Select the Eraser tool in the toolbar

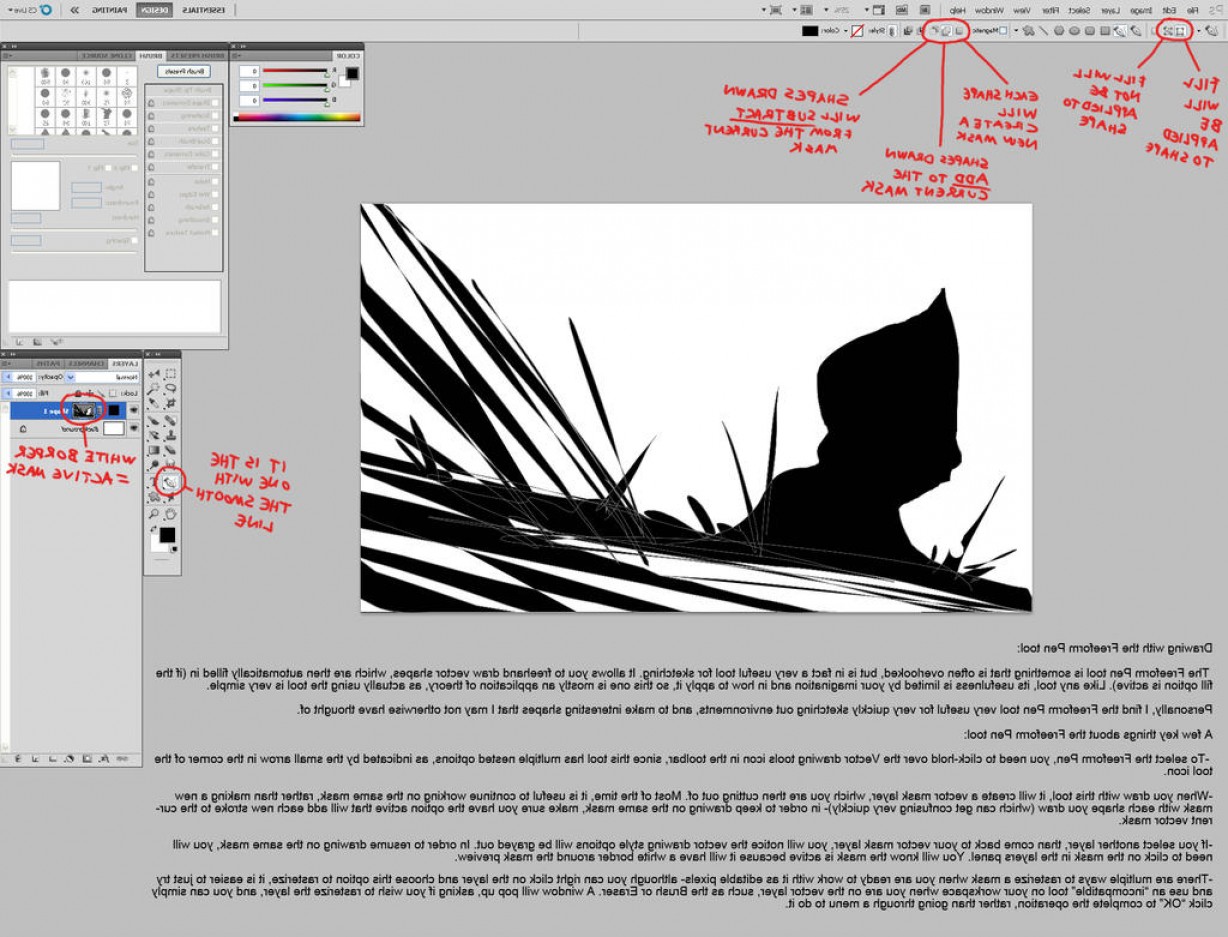tap(171, 449)
